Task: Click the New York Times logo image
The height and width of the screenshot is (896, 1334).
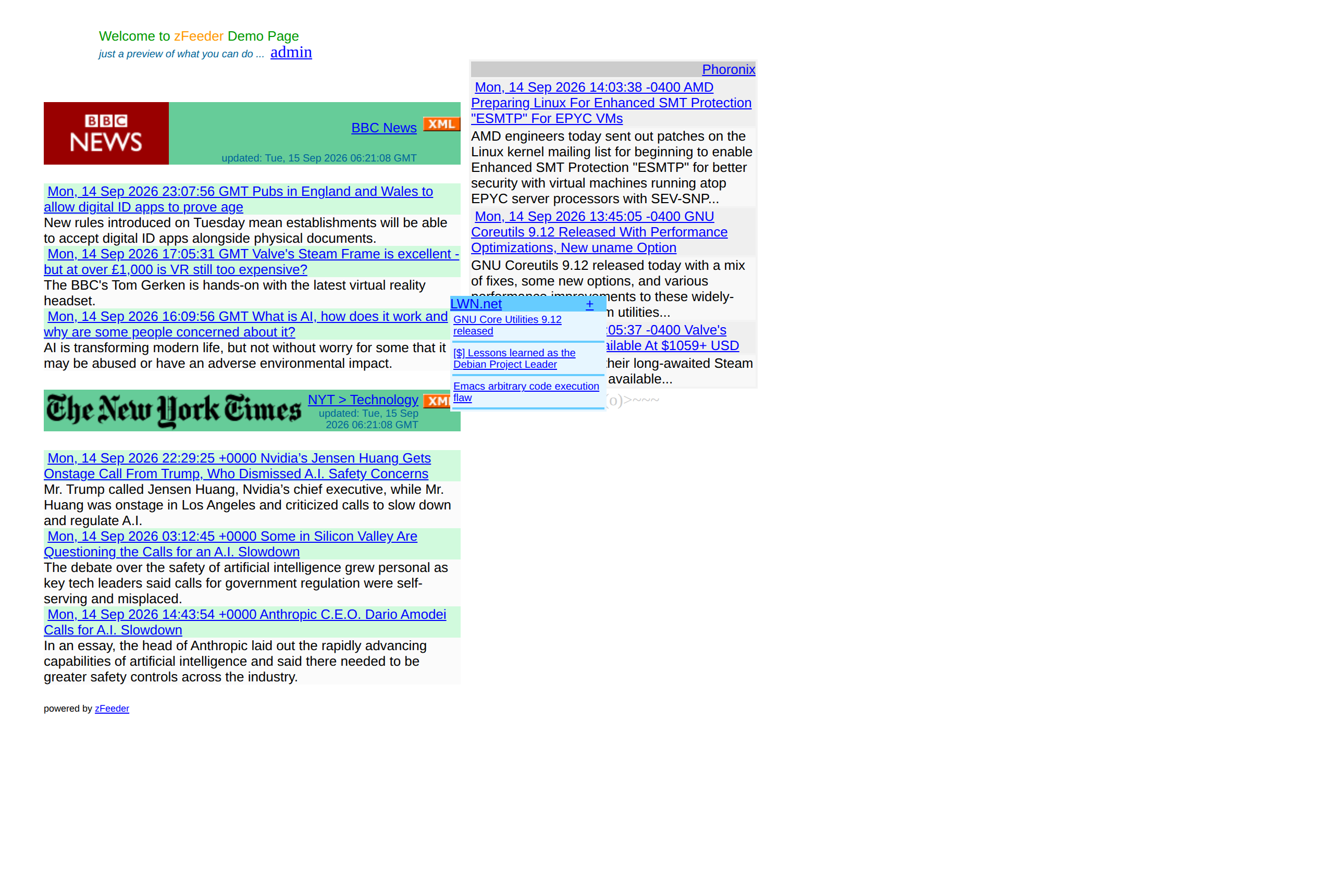Action: 174,410
